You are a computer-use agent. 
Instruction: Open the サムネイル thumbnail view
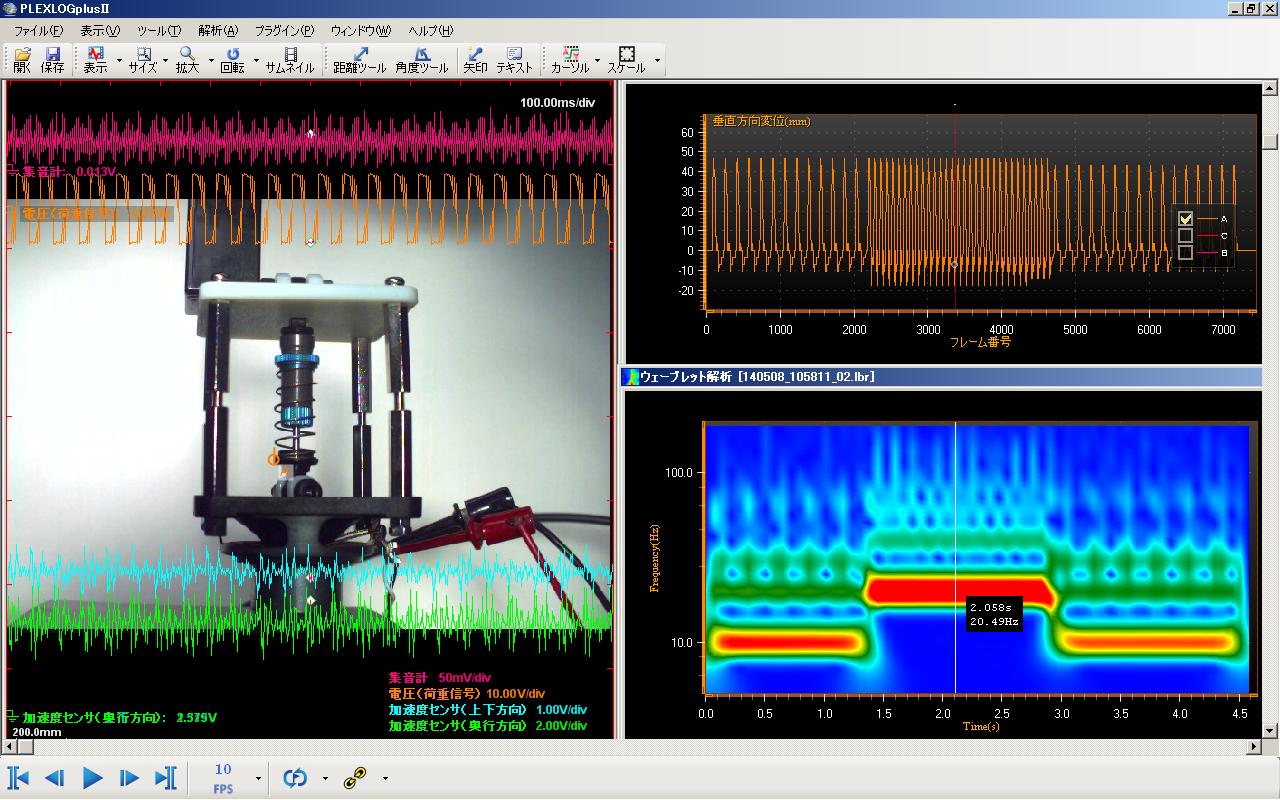(x=290, y=60)
